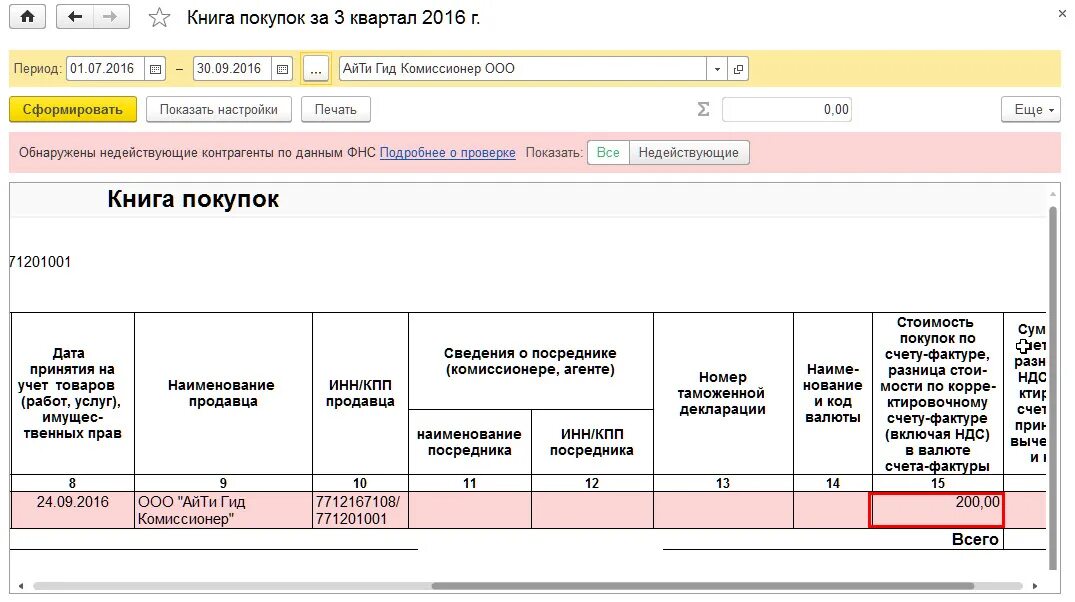Click the Всего total label
The width and height of the screenshot is (1075, 602).
tap(975, 540)
